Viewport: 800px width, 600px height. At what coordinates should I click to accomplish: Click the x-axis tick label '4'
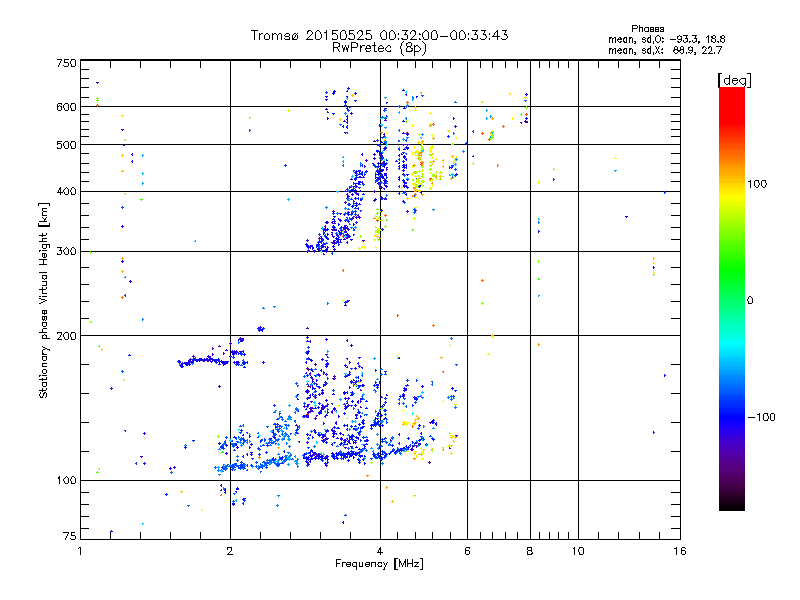pyautogui.click(x=380, y=551)
